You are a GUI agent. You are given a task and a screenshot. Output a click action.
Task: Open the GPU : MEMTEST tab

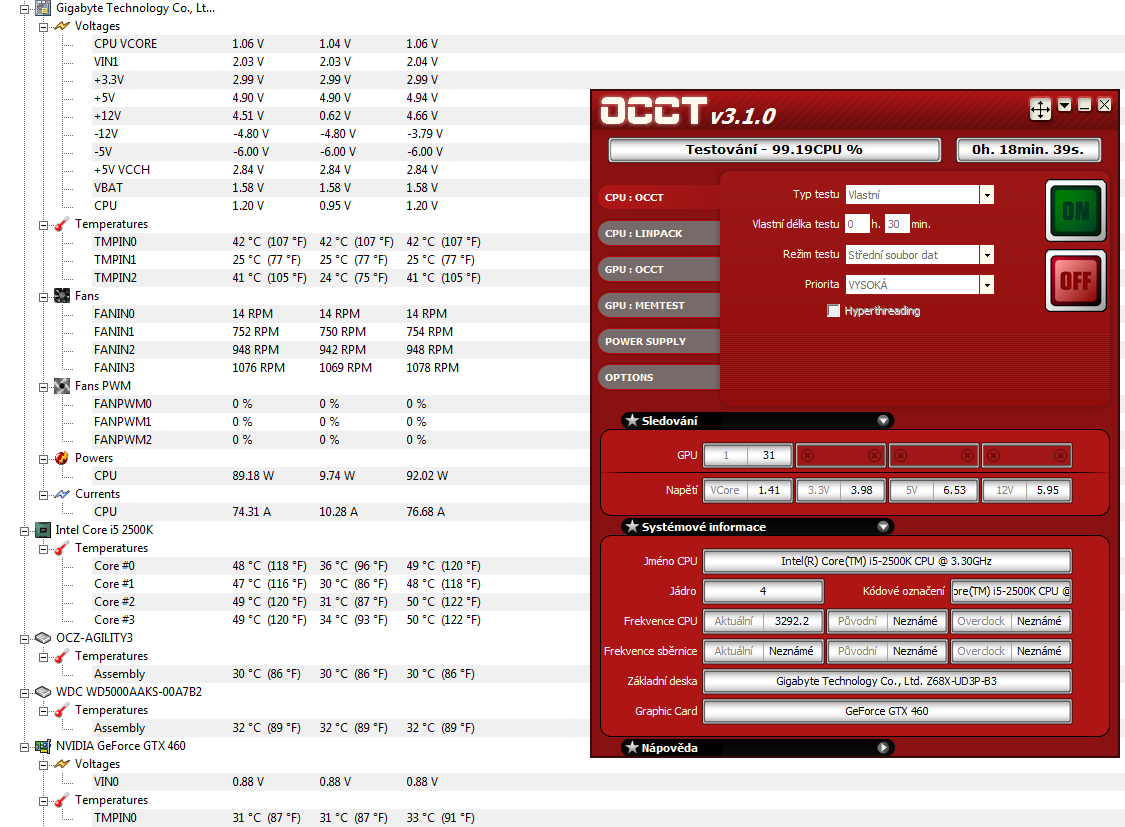tap(658, 305)
